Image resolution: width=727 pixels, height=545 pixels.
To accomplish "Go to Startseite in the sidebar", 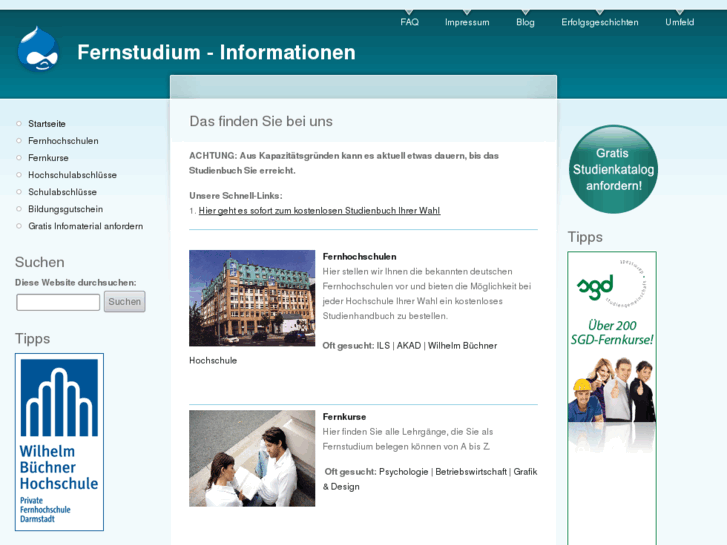I will pos(47,124).
